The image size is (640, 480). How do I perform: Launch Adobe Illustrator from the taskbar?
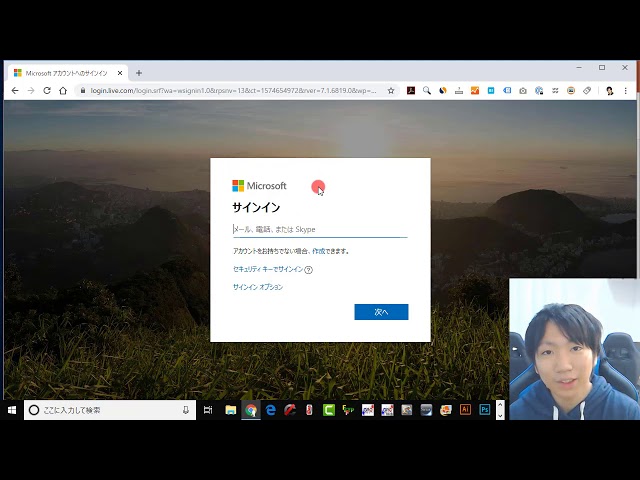click(465, 409)
